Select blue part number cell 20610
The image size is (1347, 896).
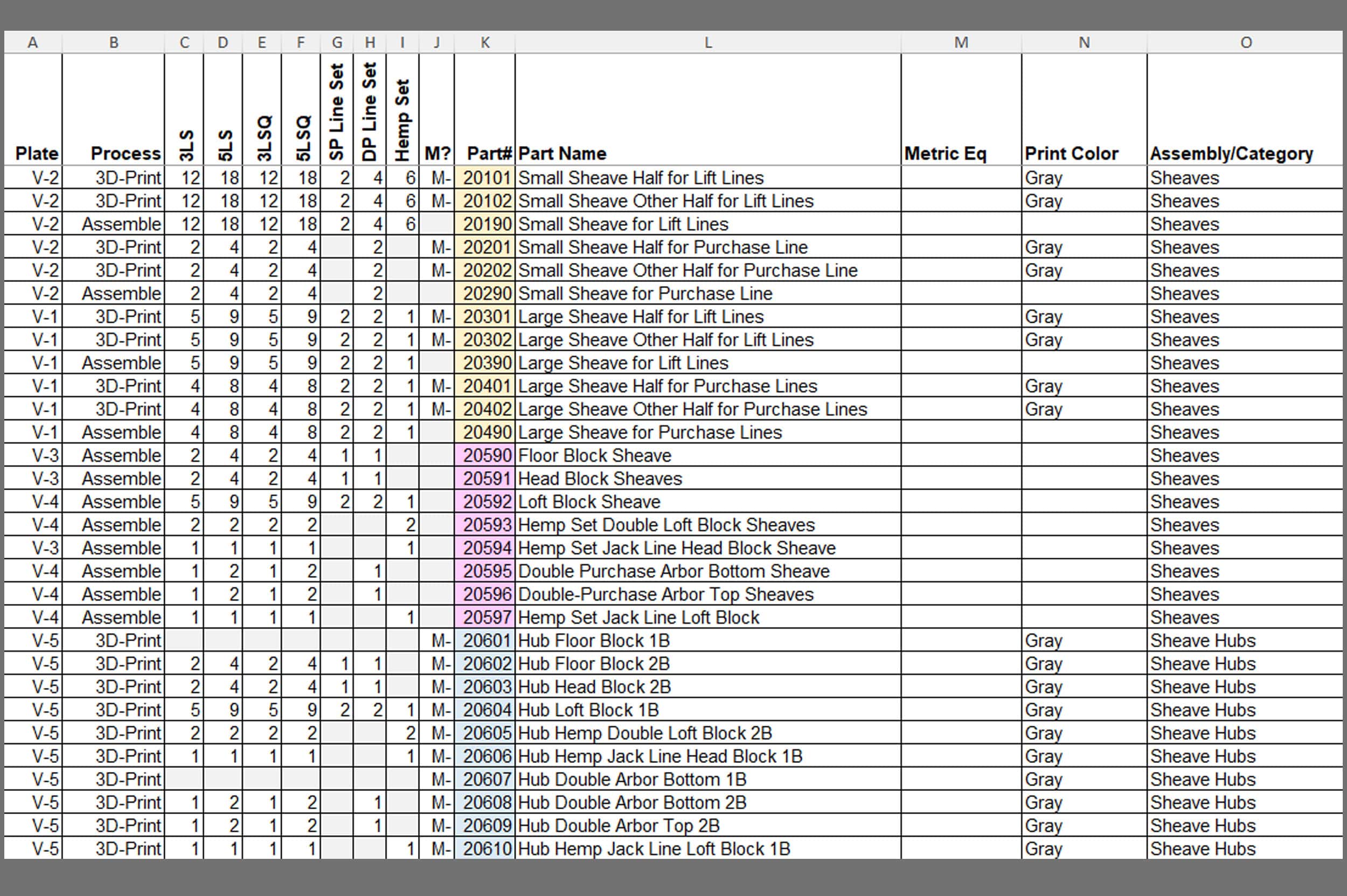click(x=484, y=849)
